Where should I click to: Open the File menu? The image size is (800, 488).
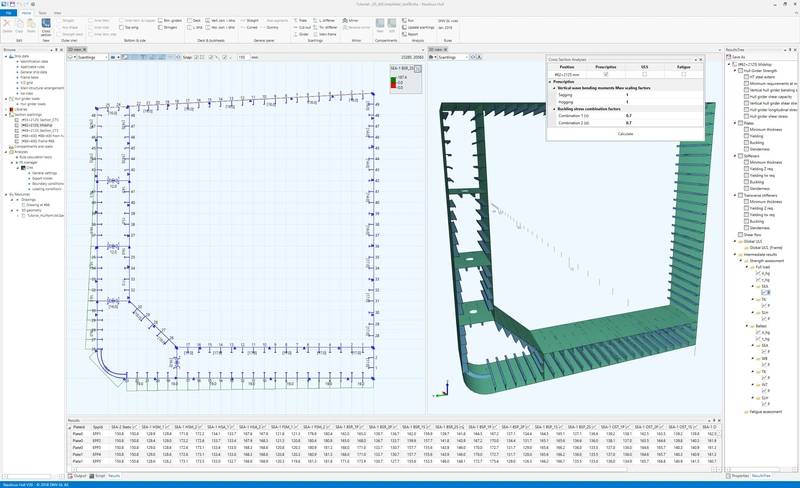[x=8, y=12]
